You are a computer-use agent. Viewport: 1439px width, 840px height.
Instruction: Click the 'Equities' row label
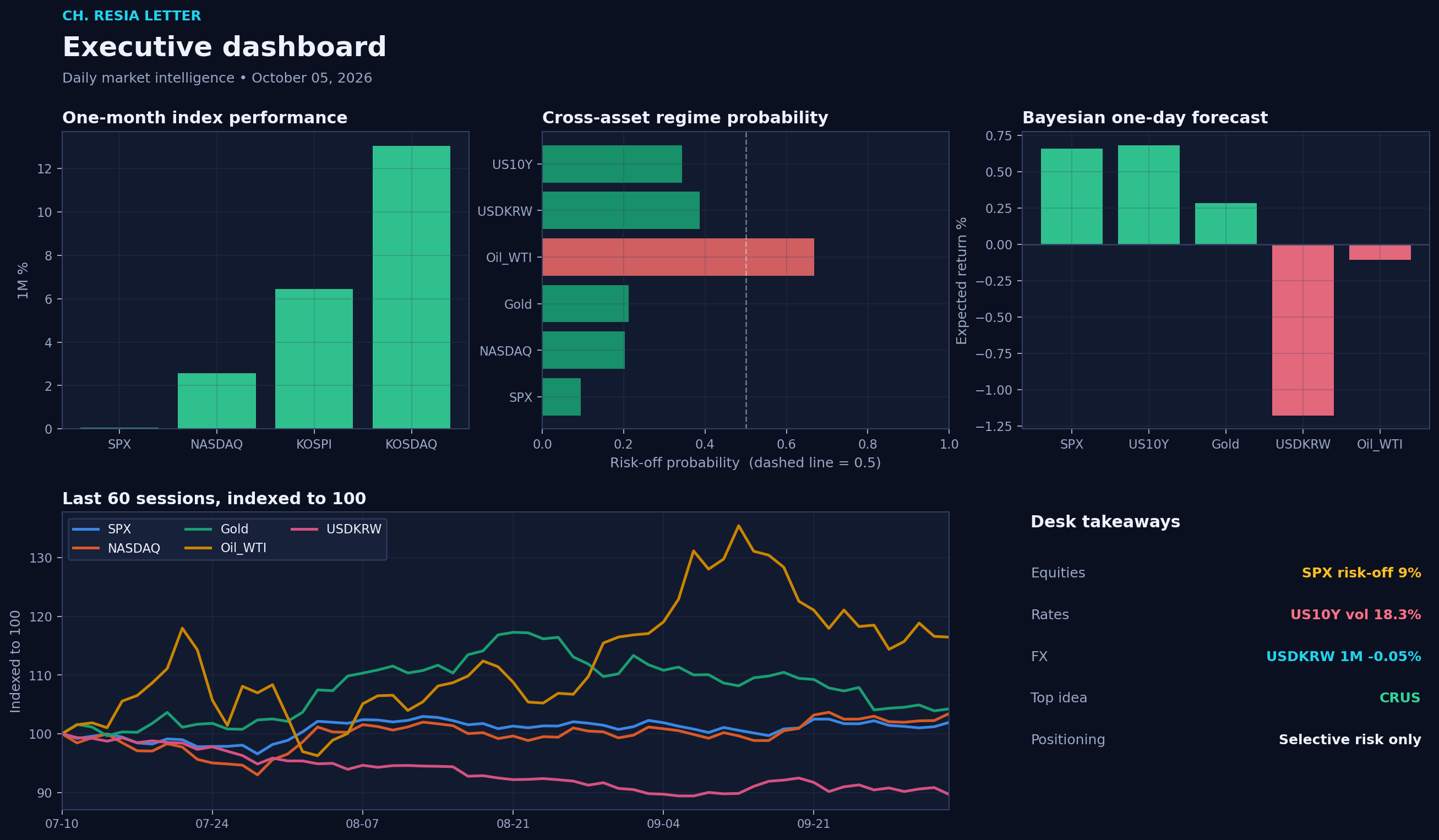pos(1058,573)
